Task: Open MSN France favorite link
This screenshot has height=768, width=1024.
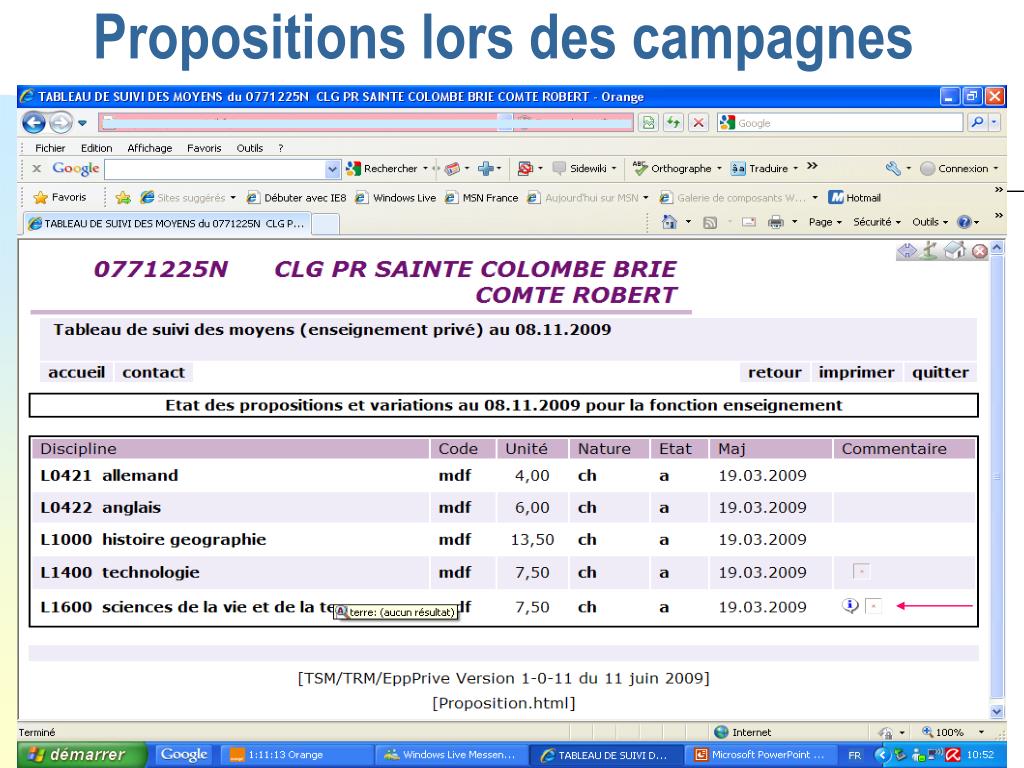Action: pyautogui.click(x=481, y=197)
